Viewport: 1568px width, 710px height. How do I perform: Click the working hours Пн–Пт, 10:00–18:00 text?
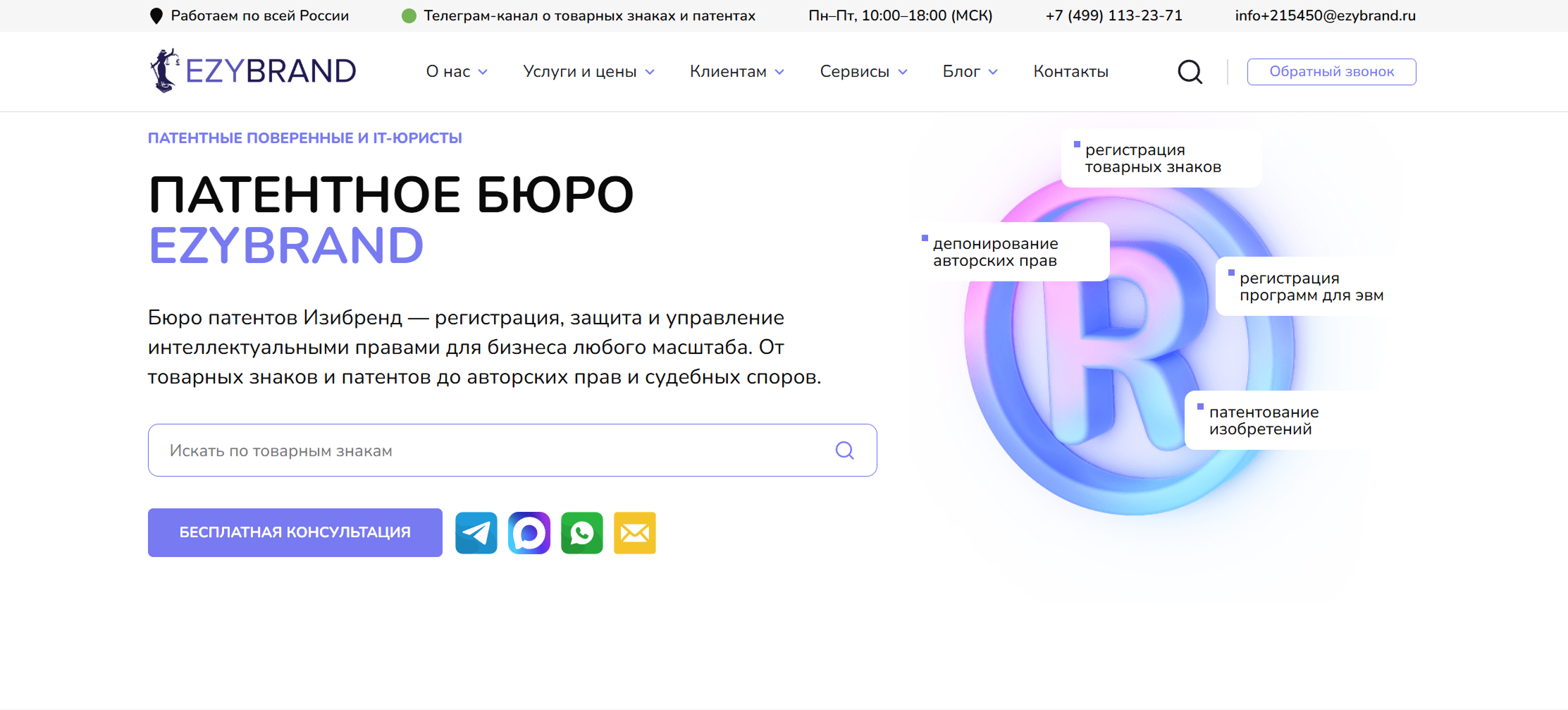click(901, 16)
